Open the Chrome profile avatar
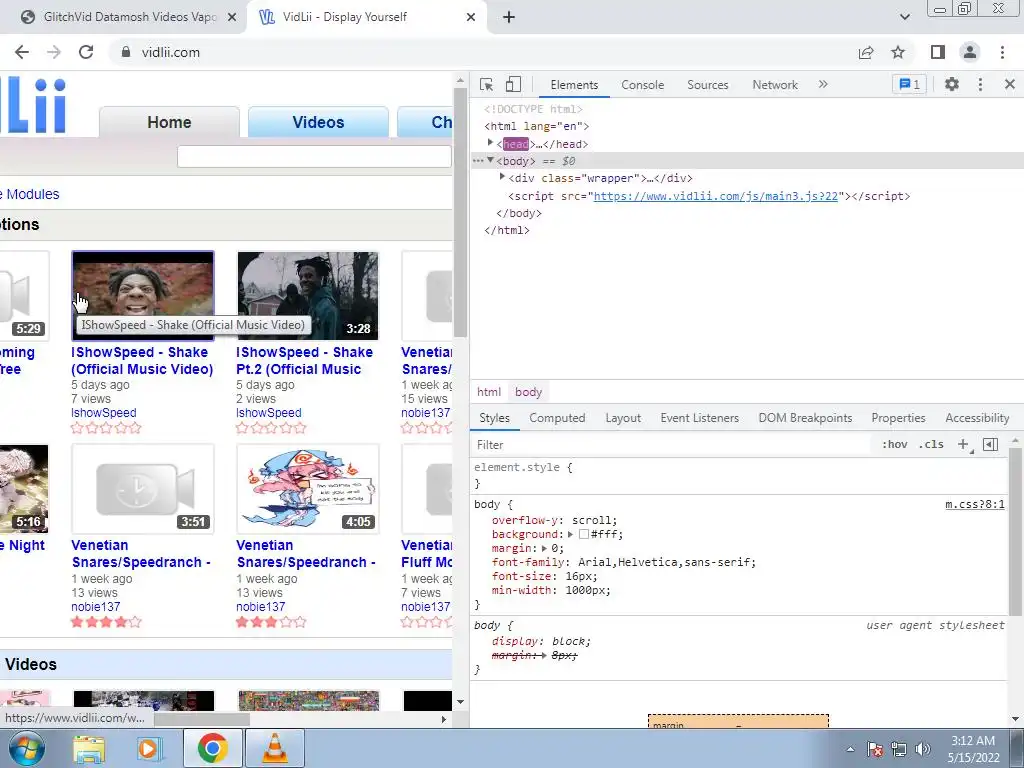 (970, 52)
